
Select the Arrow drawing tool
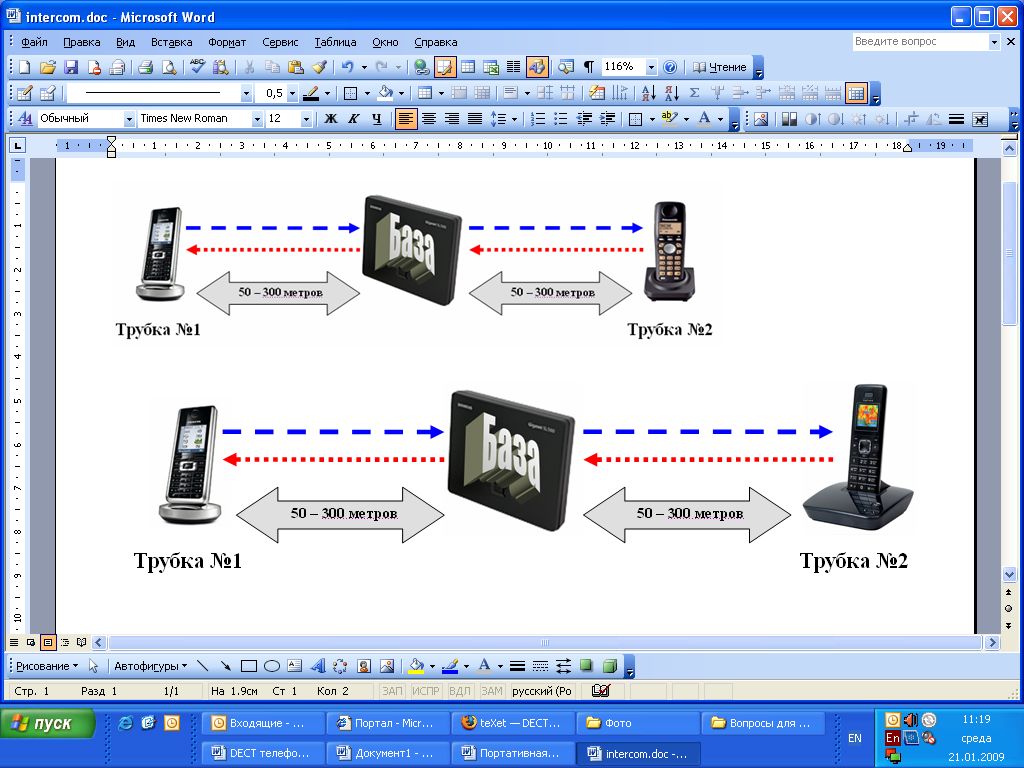226,666
